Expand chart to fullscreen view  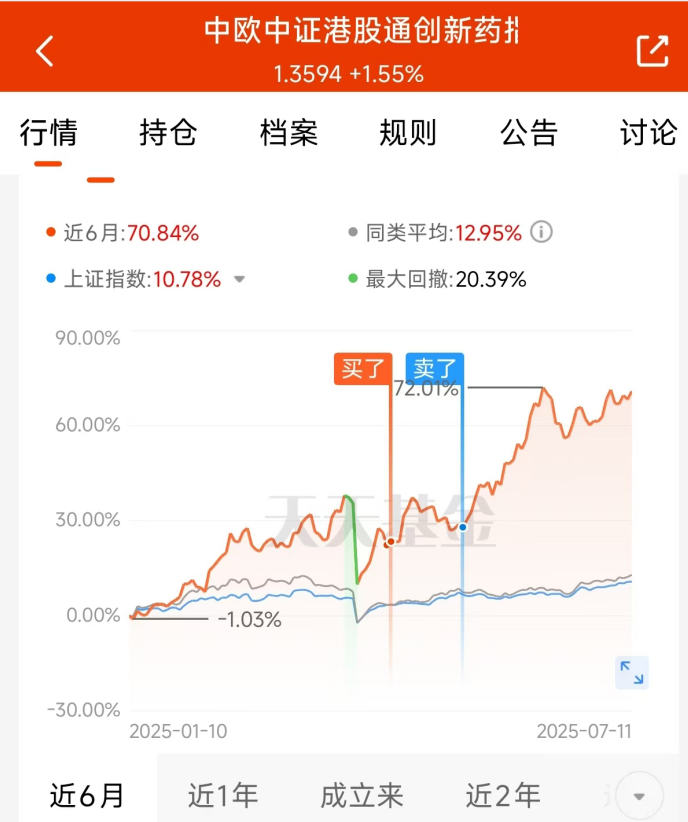point(632,673)
